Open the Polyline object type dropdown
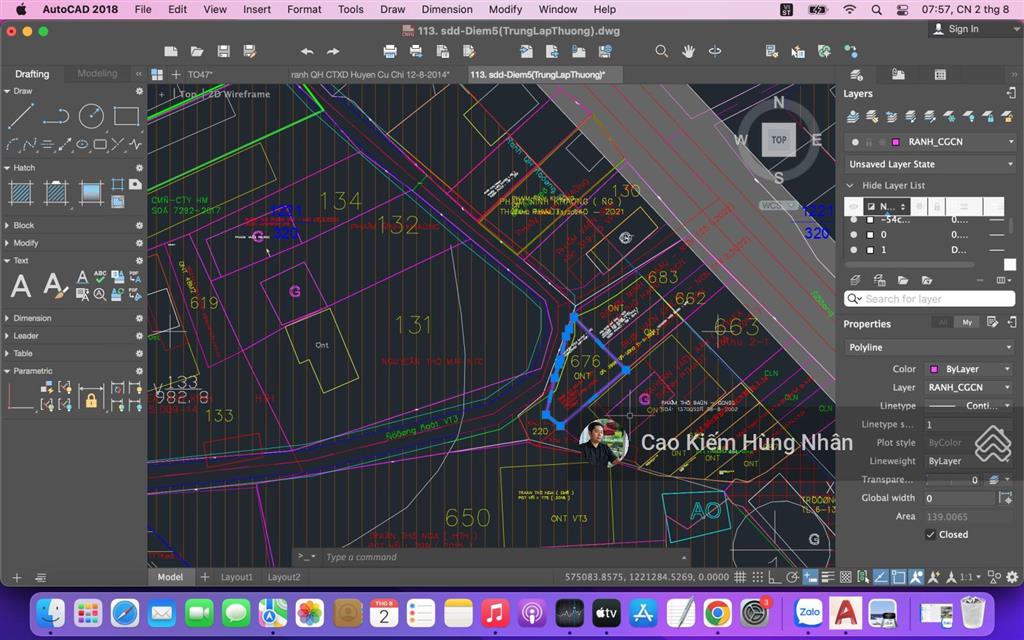 coord(930,347)
